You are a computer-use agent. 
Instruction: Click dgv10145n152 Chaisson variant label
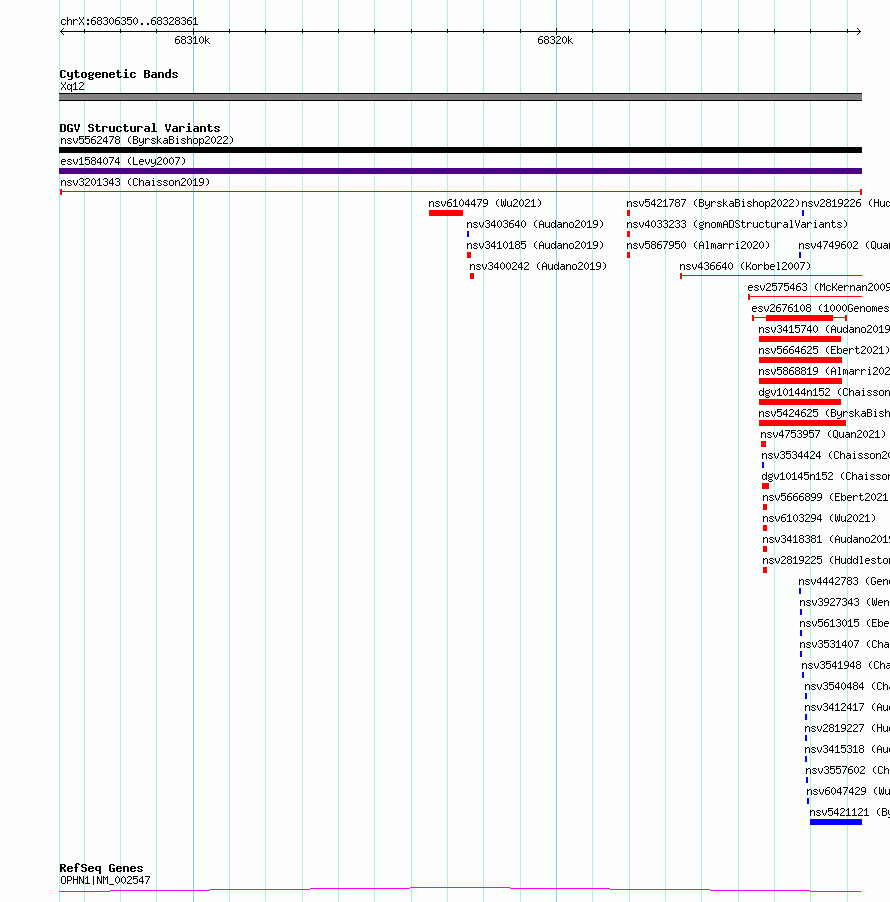pyautogui.click(x=825, y=476)
